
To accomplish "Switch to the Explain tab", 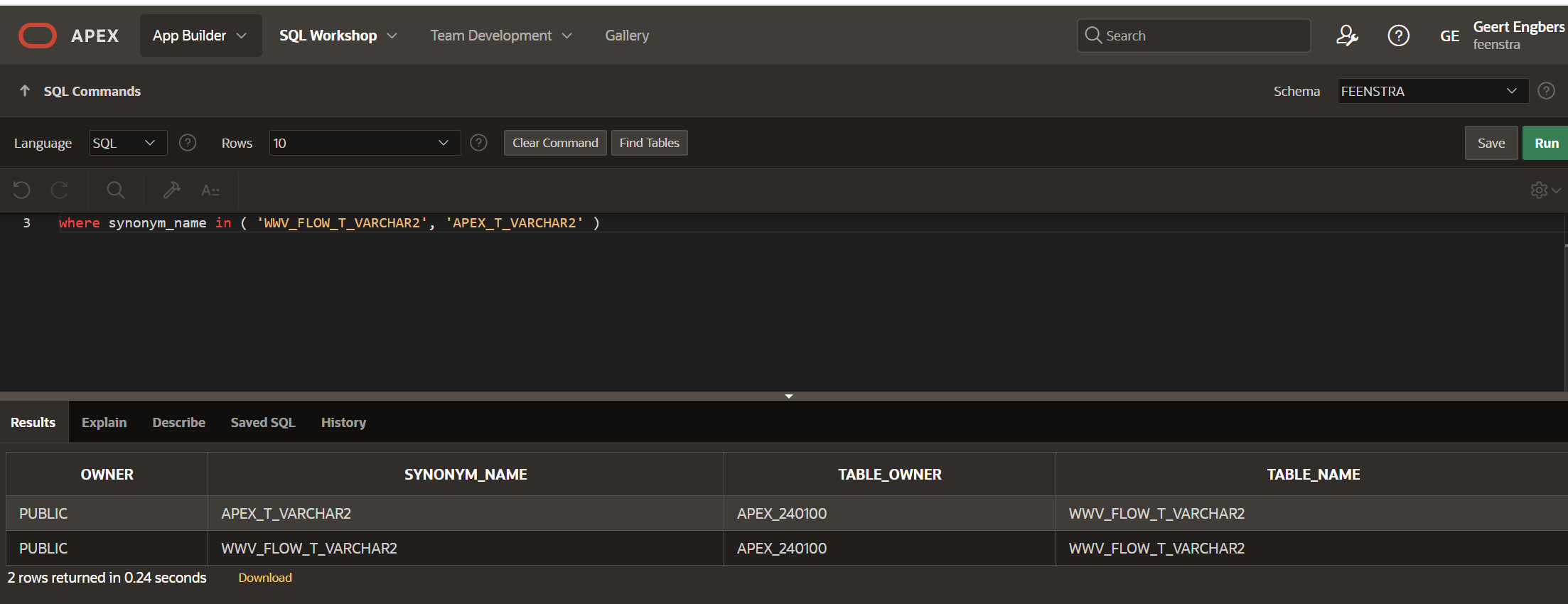I will point(104,422).
